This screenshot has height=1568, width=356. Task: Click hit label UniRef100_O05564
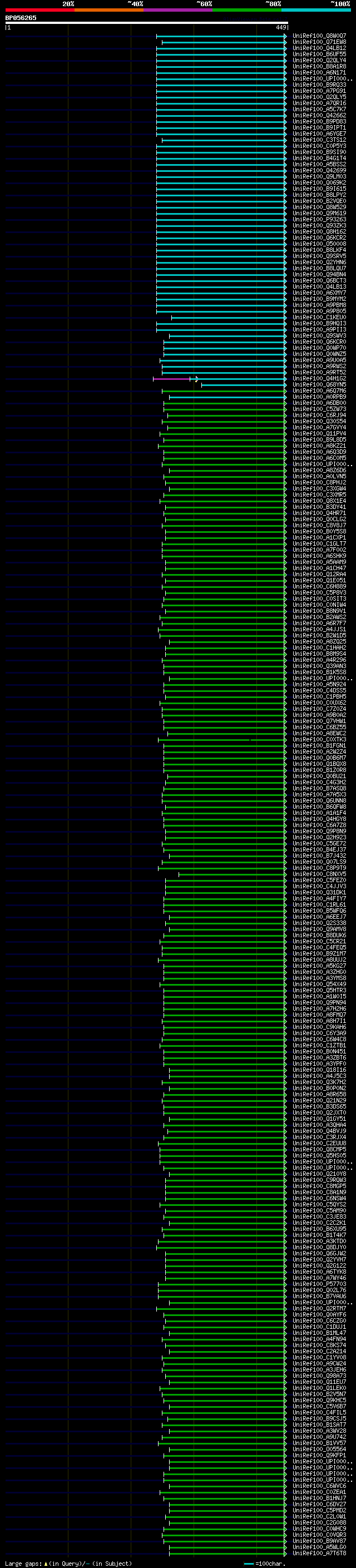[x=319, y=1449]
